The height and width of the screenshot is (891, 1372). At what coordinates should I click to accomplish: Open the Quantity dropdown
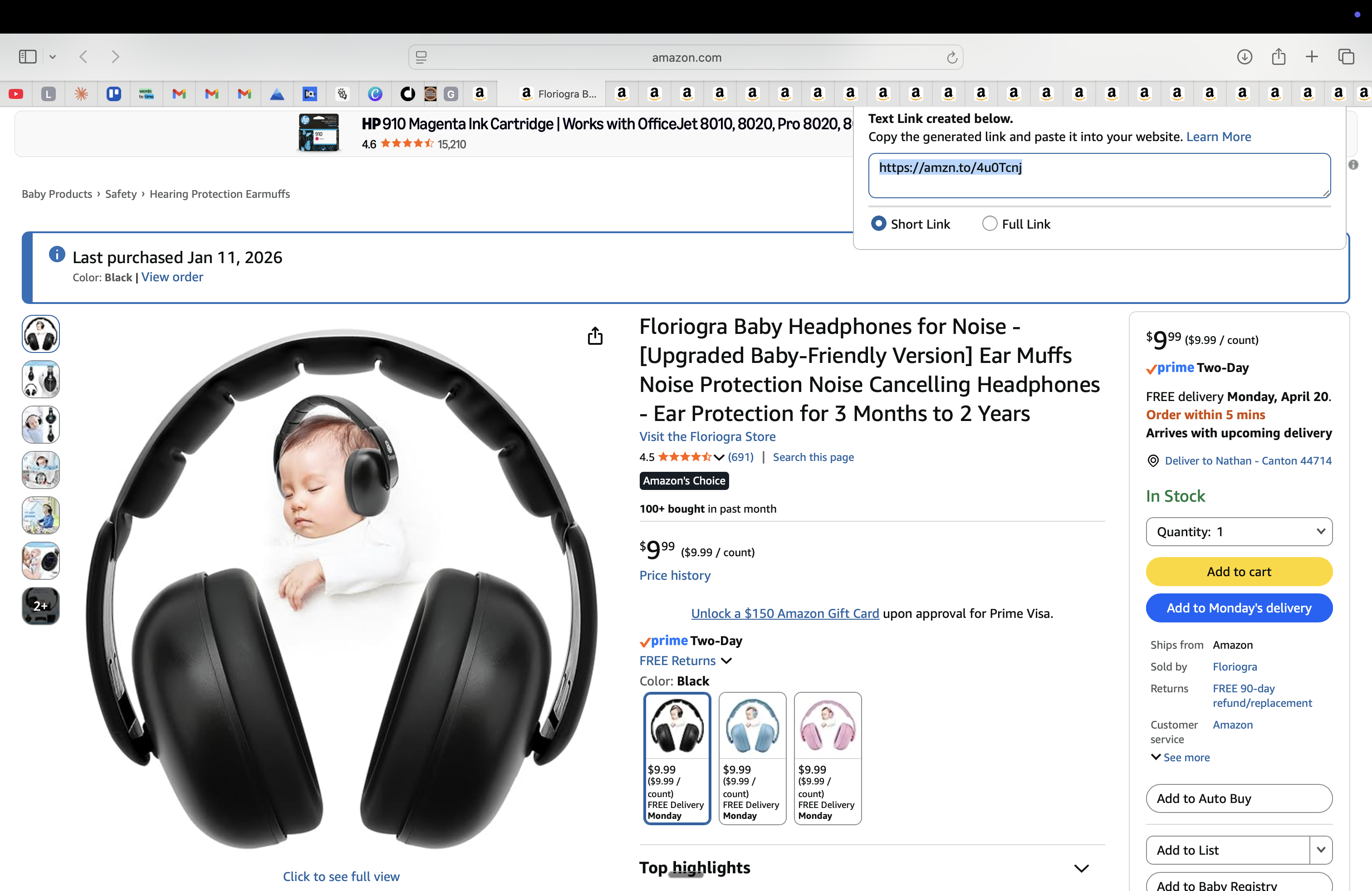pos(1239,531)
